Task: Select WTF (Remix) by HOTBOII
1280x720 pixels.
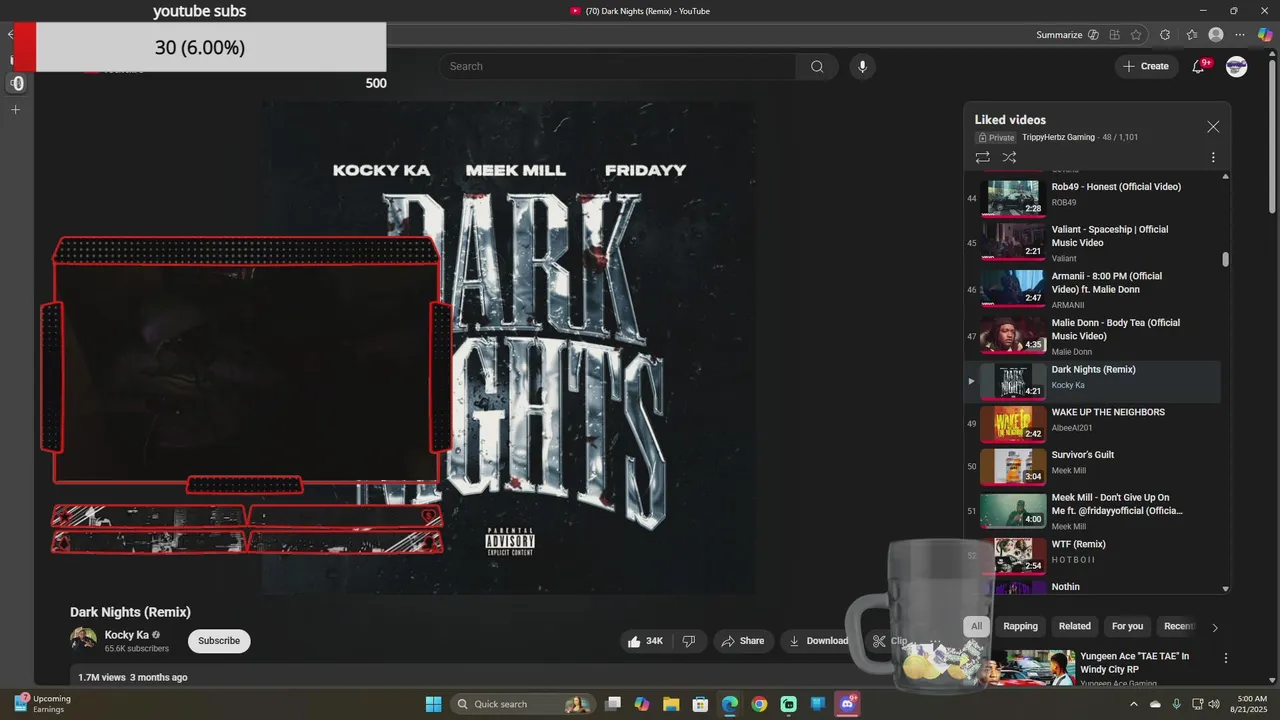Action: click(x=1092, y=555)
